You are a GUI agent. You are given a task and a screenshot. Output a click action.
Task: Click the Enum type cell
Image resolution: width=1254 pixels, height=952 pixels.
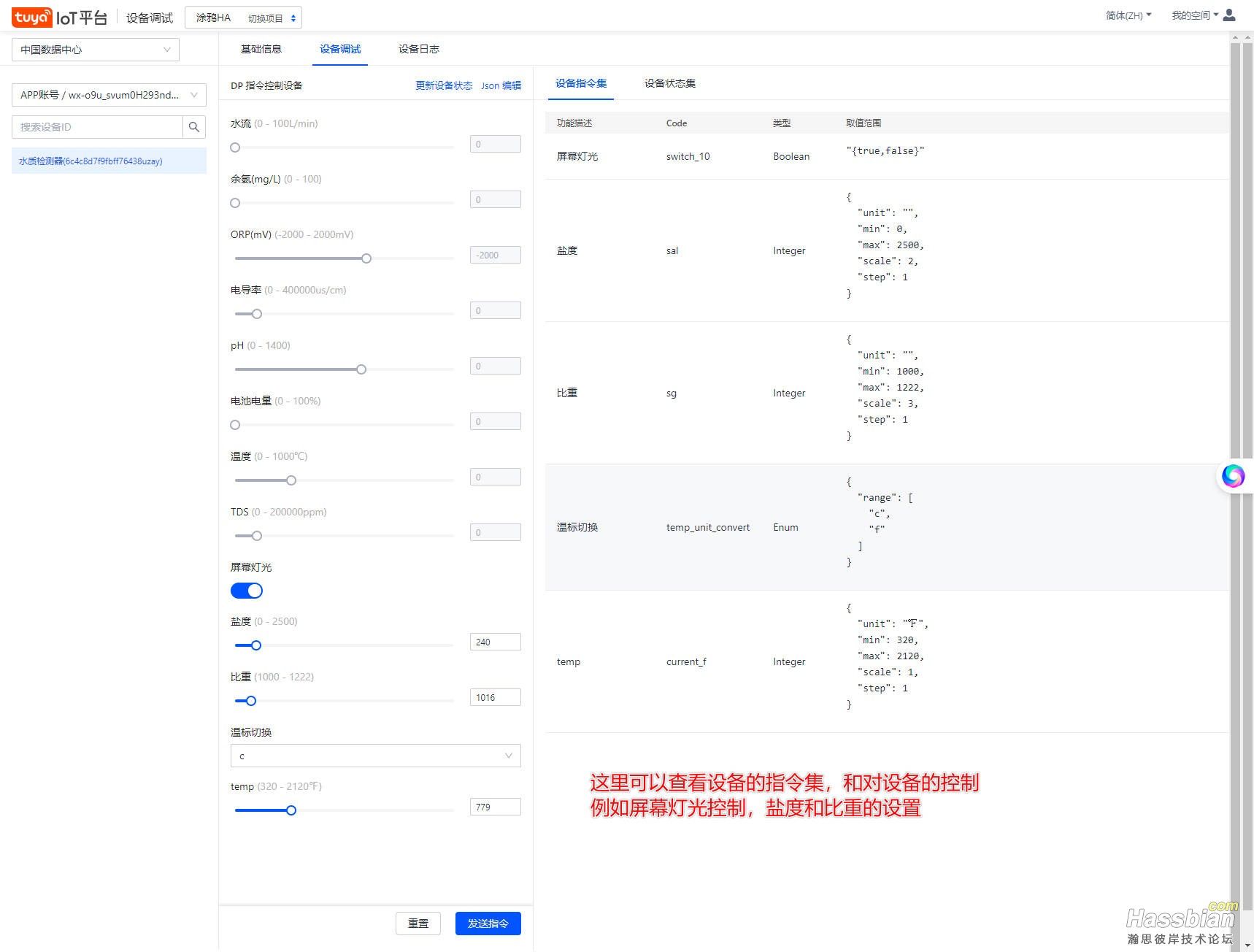[x=785, y=527]
